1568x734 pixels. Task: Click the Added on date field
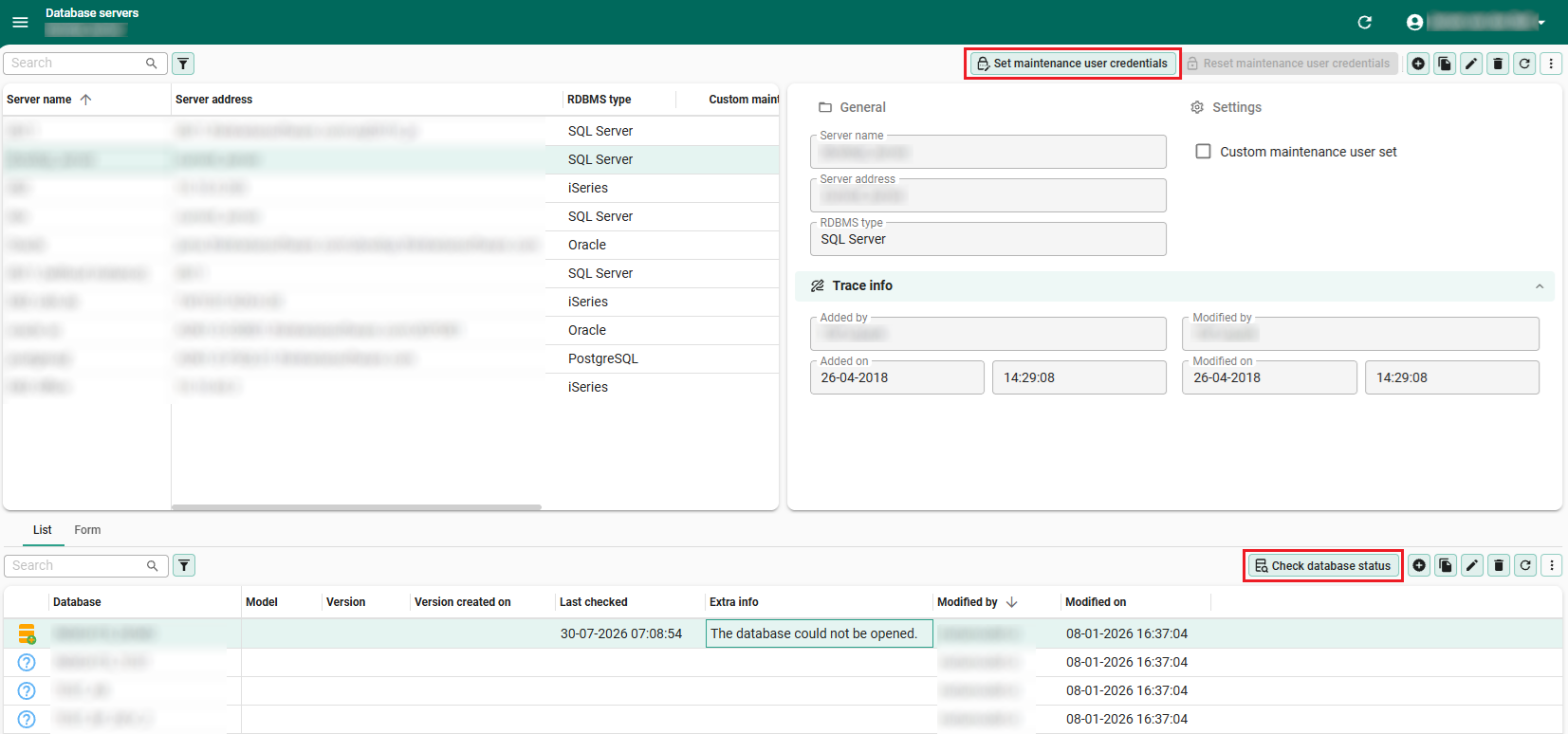pyautogui.click(x=896, y=377)
